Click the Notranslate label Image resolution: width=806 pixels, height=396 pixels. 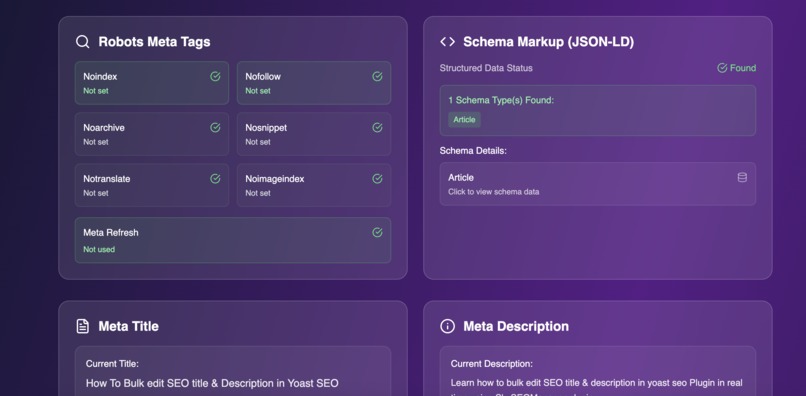(x=106, y=179)
